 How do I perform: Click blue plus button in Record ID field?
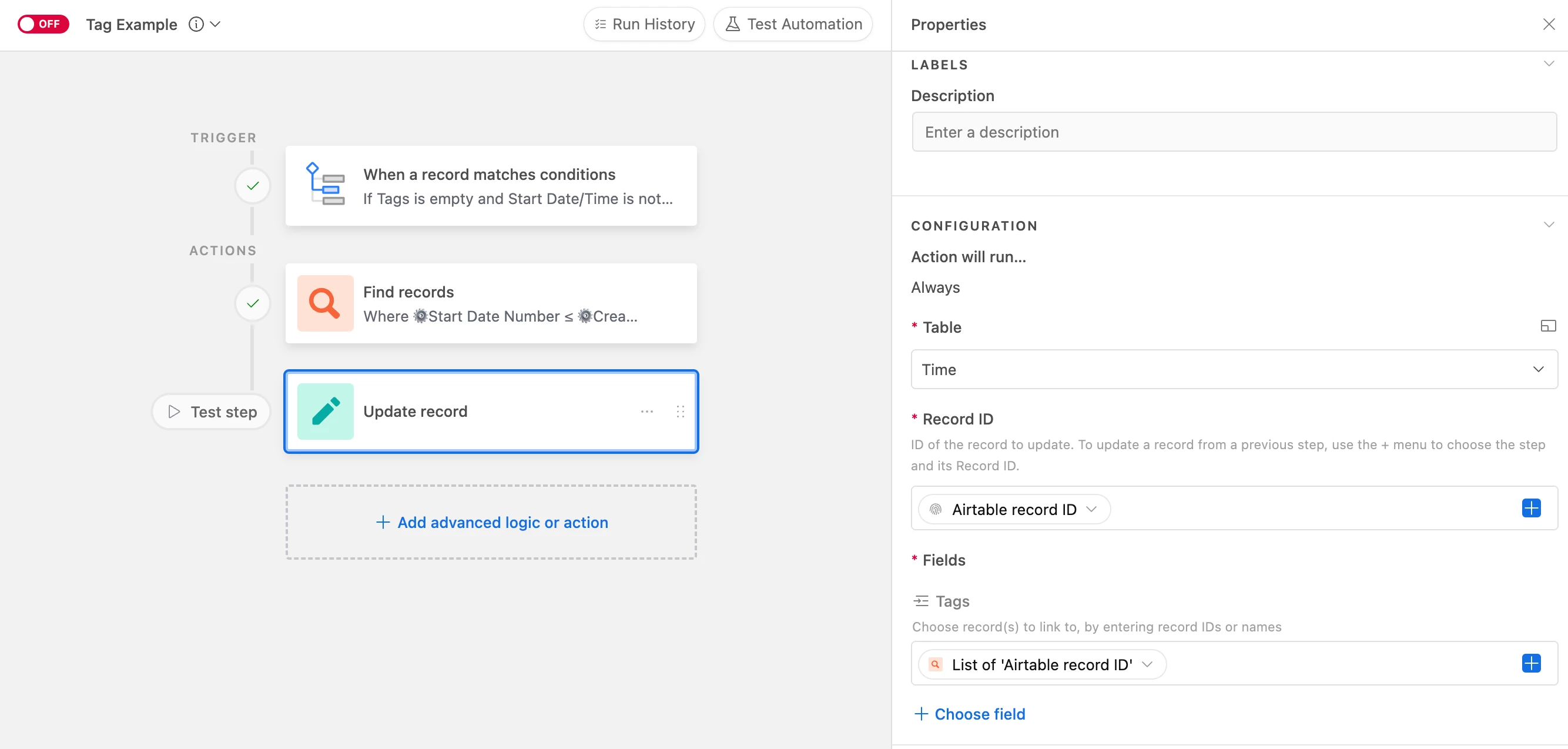[1531, 508]
